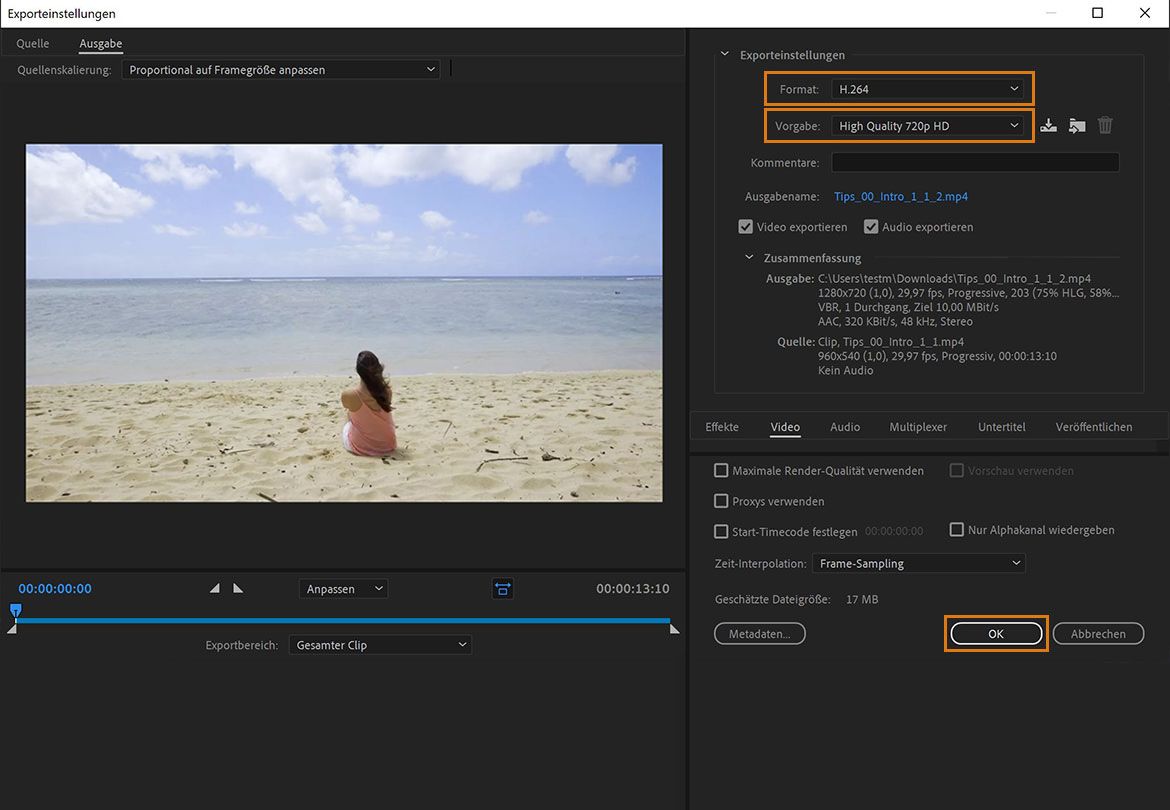Delete the selected preset
This screenshot has width=1170, height=810.
(x=1104, y=125)
